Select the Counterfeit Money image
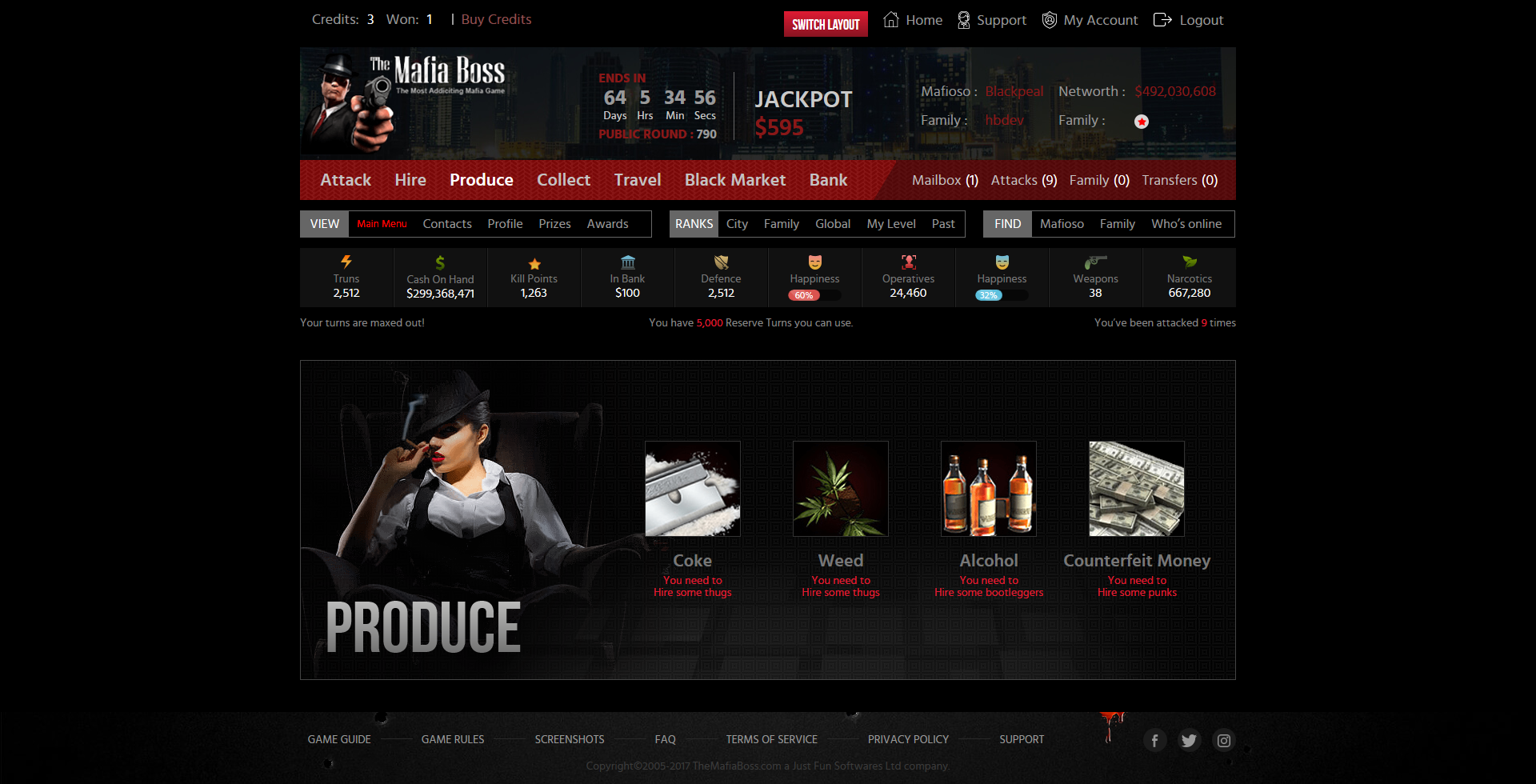The width and height of the screenshot is (1536, 784). coord(1137,489)
